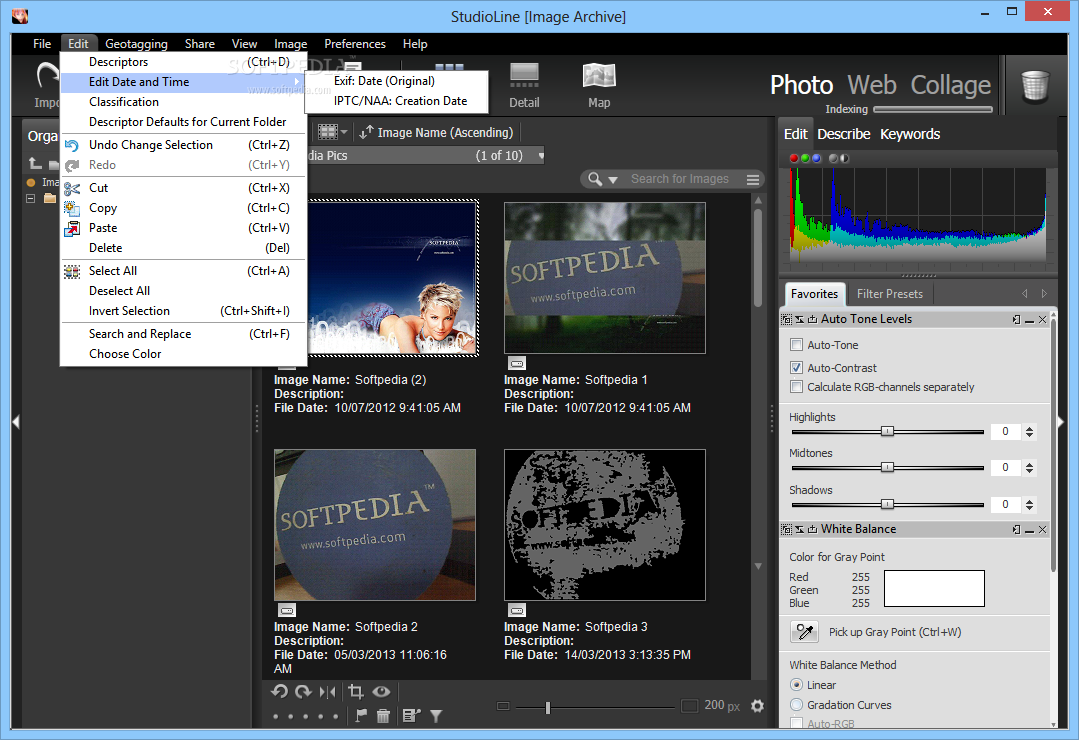Select Search and Replace menu entry
The height and width of the screenshot is (740, 1079).
coord(183,334)
